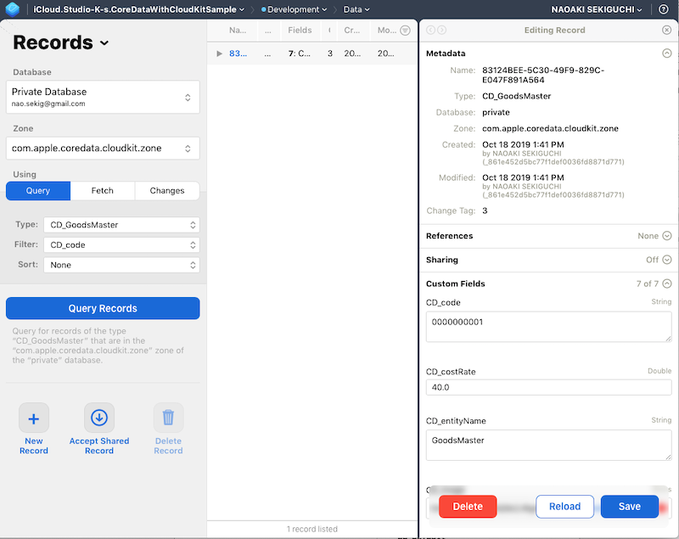Open the NAOAKI SEKIGUCHI account menu

pyautogui.click(x=596, y=10)
